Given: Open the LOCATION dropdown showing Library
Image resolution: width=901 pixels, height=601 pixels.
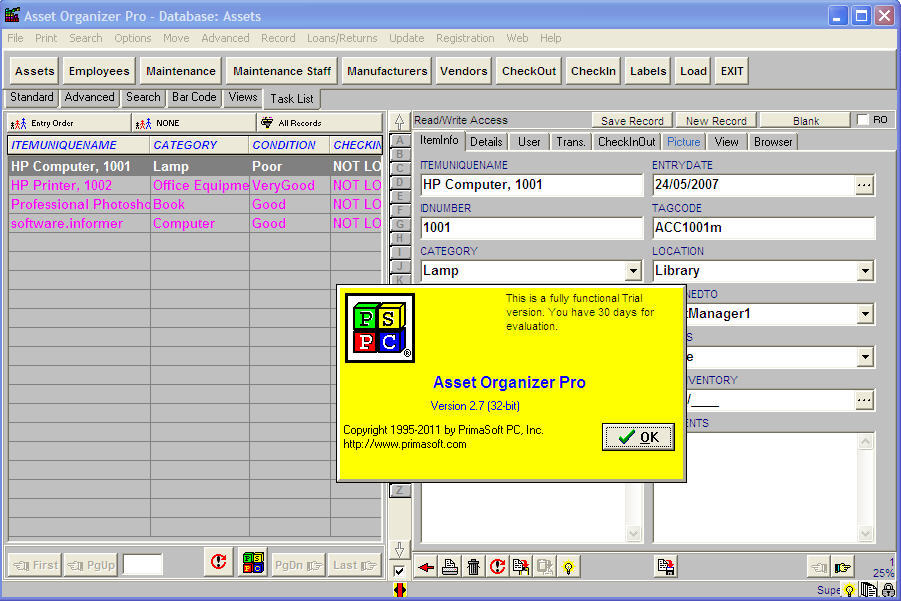Looking at the screenshot, I should 863,271.
